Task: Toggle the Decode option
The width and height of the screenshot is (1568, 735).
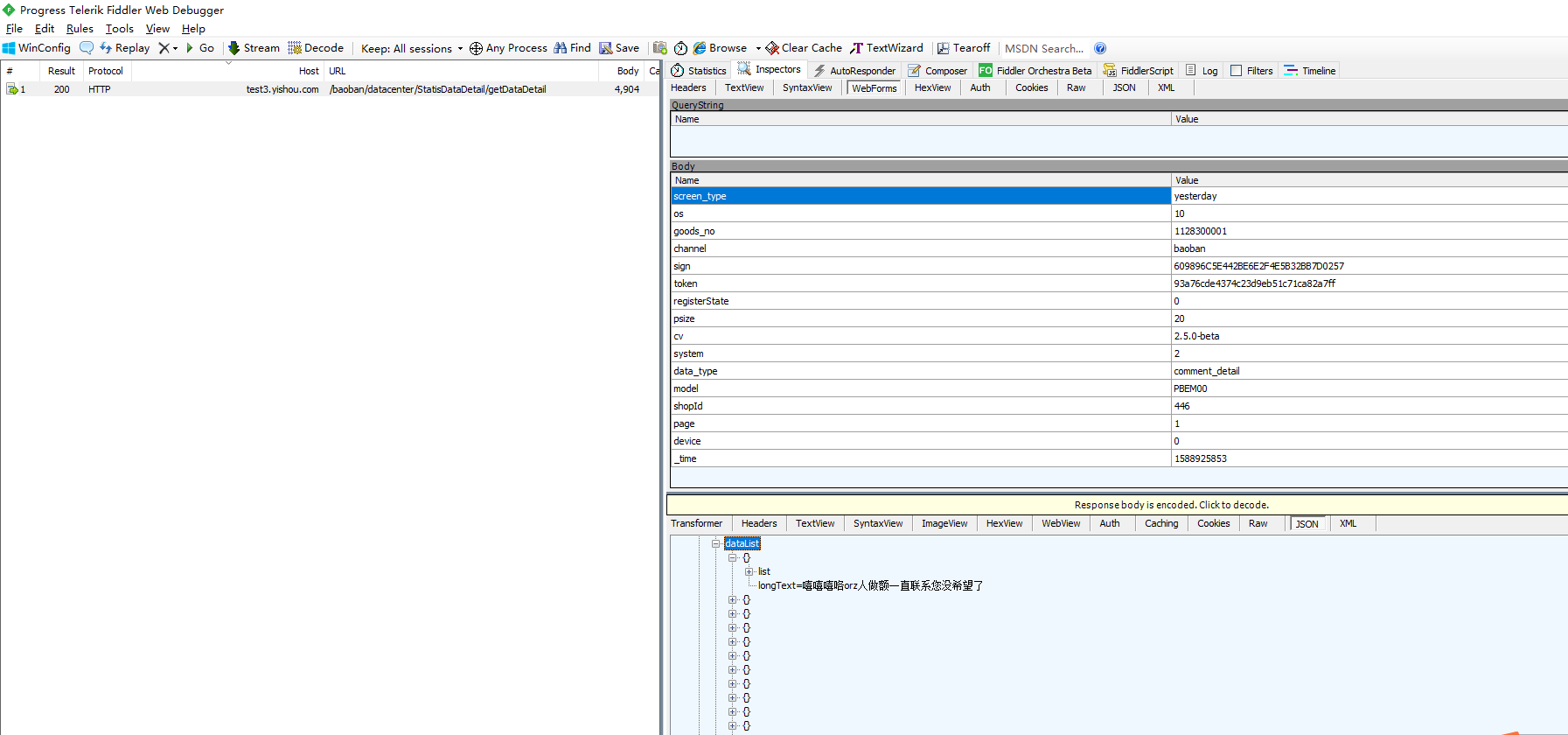Action: tap(316, 48)
